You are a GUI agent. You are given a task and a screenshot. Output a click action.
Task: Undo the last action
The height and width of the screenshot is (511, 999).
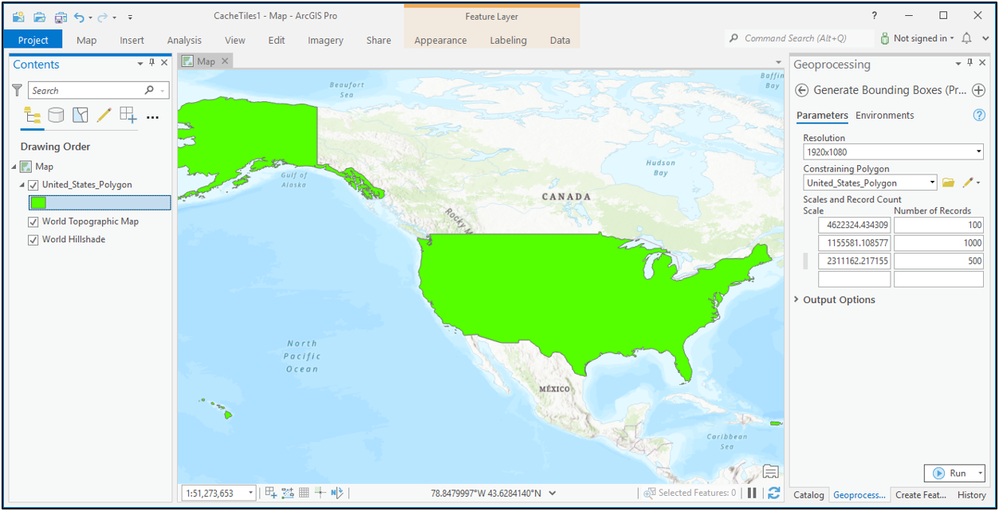(79, 17)
